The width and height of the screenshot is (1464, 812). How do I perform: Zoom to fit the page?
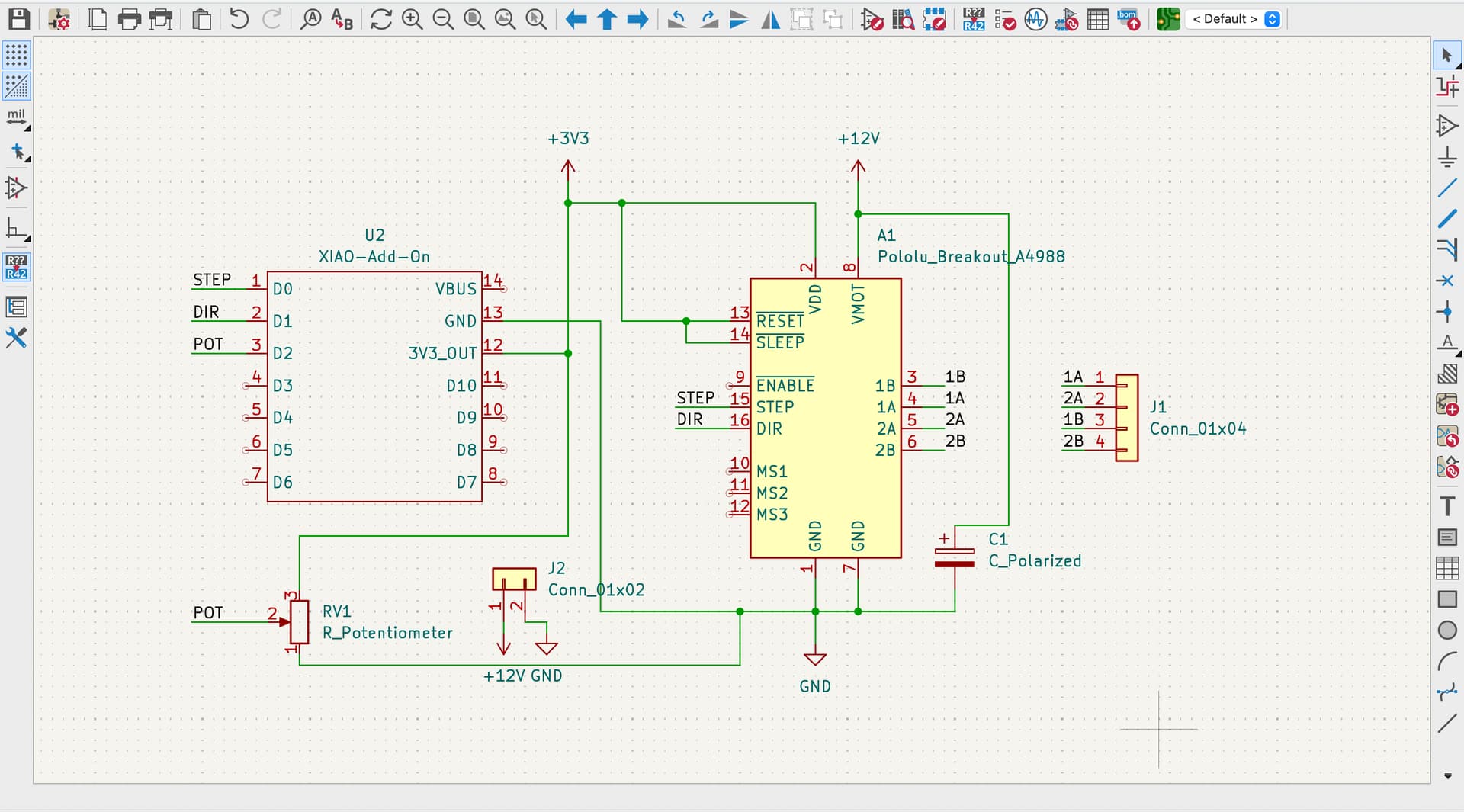[474, 19]
